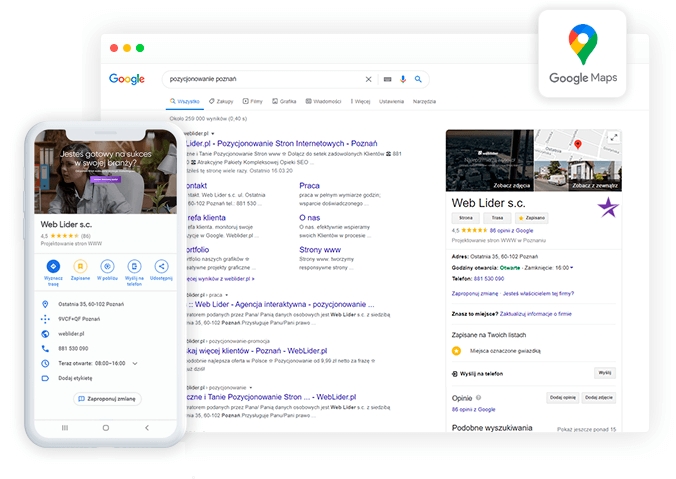The image size is (676, 479).
Task: Open the O nas sitelink
Action: click(x=310, y=218)
